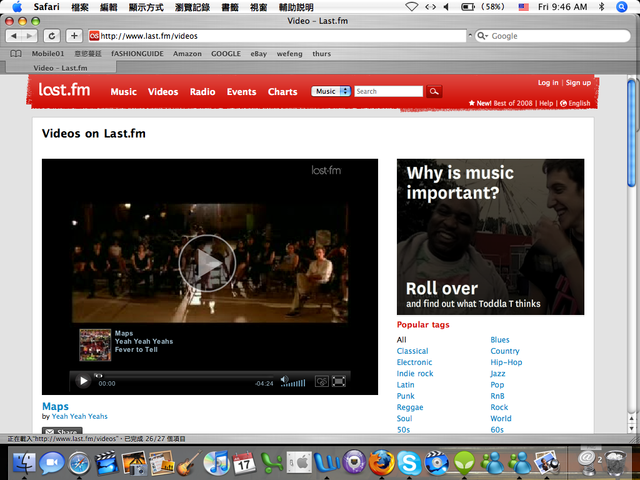
Task: Click the Safari back arrow button
Action: point(14,36)
